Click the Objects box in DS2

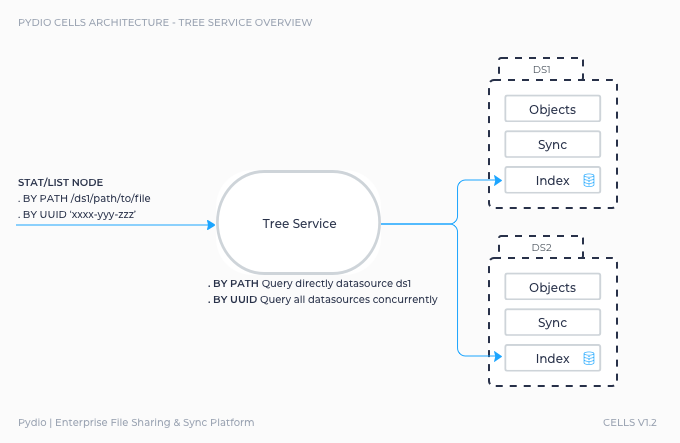[x=552, y=287]
